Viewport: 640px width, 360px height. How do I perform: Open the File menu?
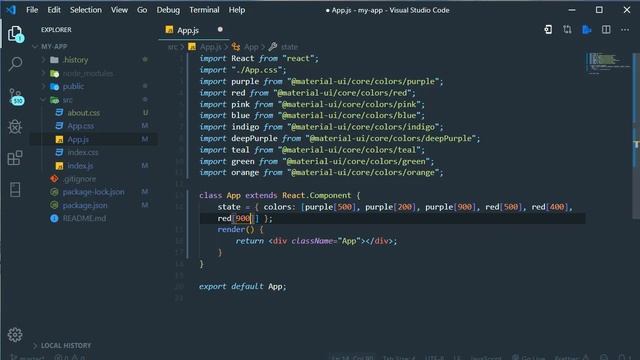coord(32,10)
